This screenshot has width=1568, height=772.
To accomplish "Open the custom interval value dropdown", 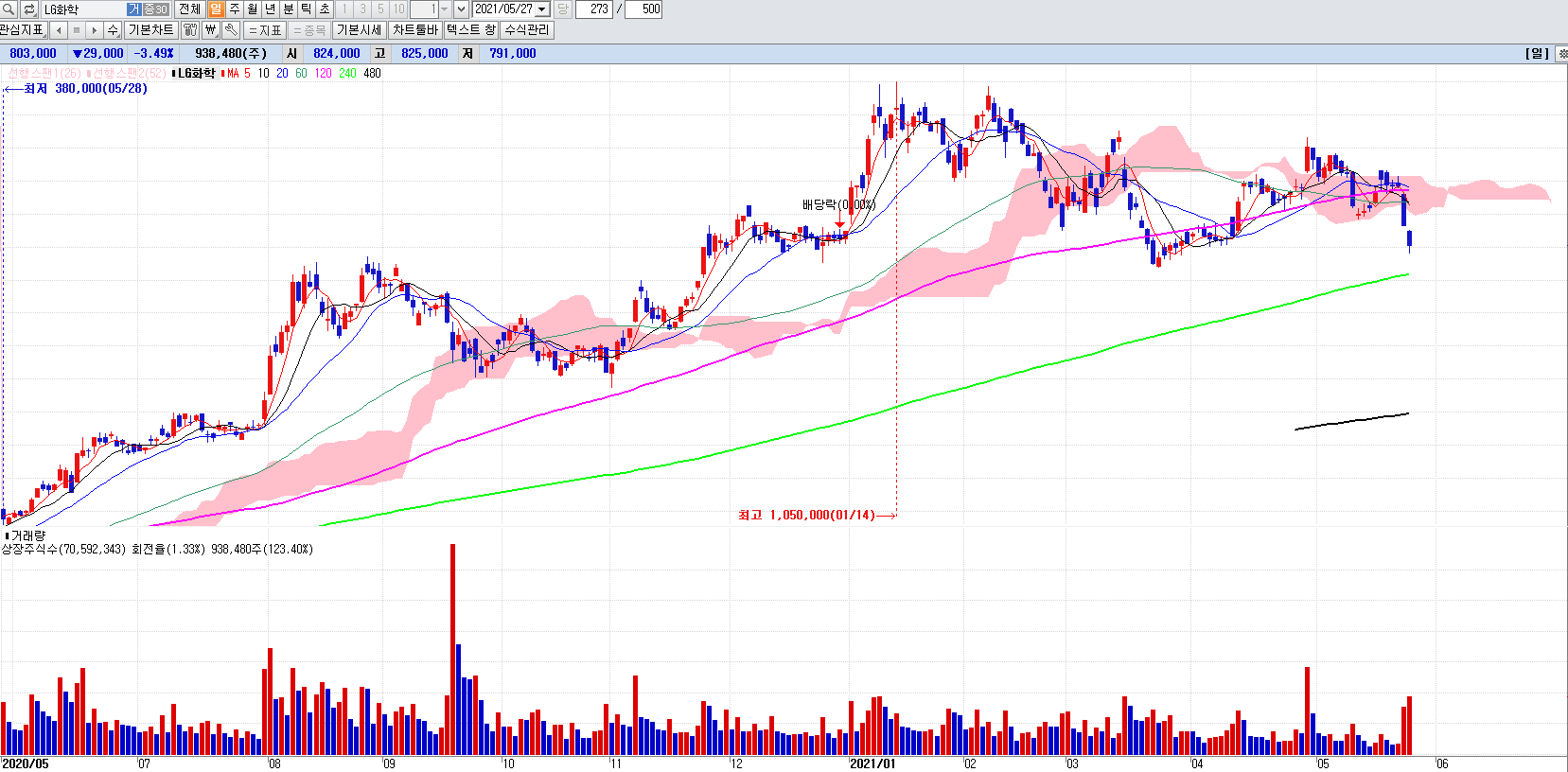I will [444, 9].
